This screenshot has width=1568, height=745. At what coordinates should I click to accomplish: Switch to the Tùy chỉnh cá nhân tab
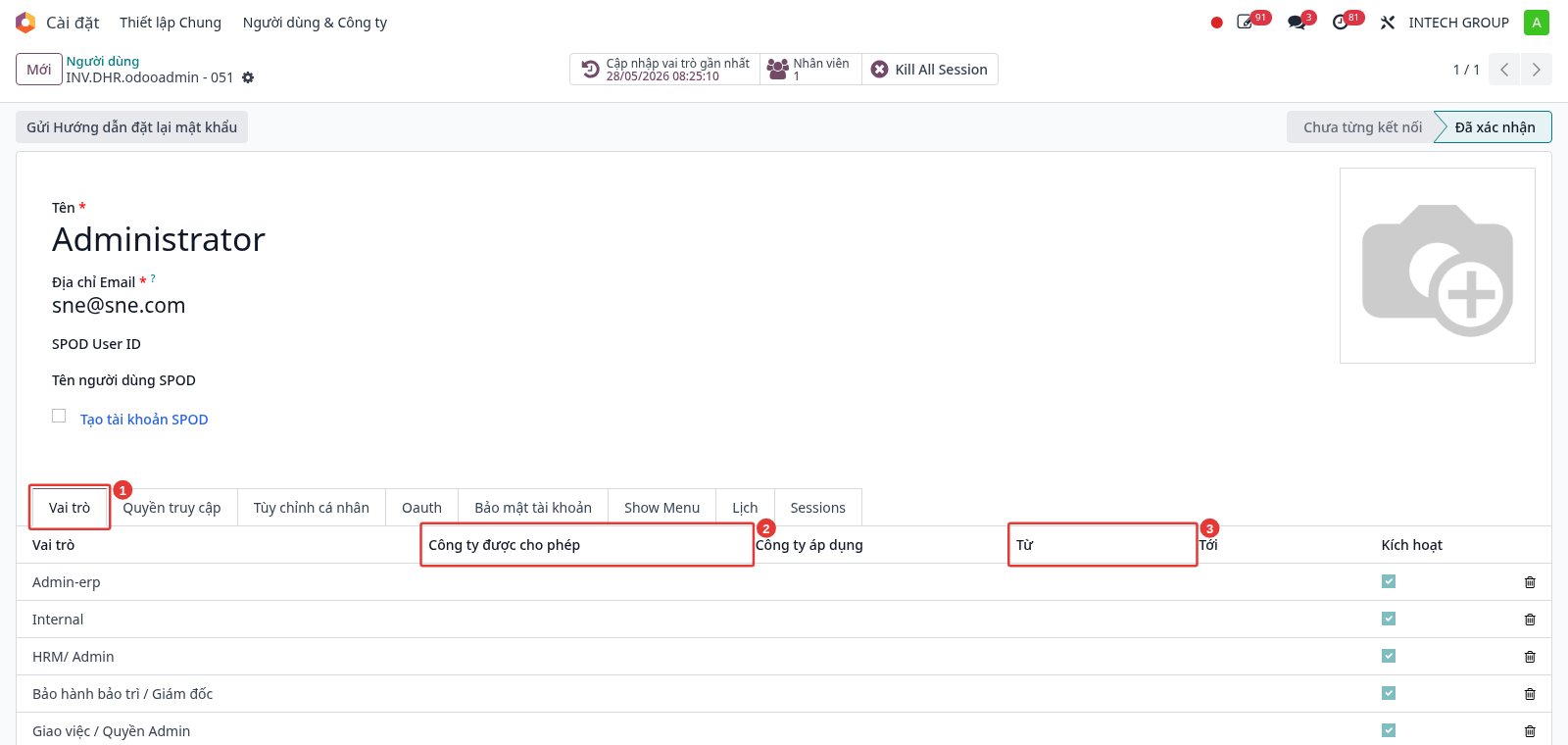click(312, 508)
